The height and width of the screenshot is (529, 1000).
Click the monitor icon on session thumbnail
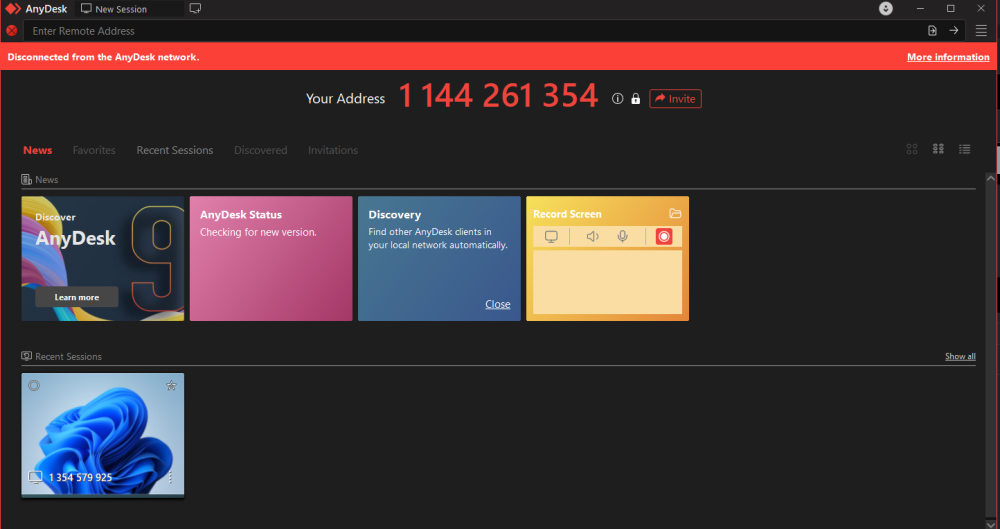35,477
